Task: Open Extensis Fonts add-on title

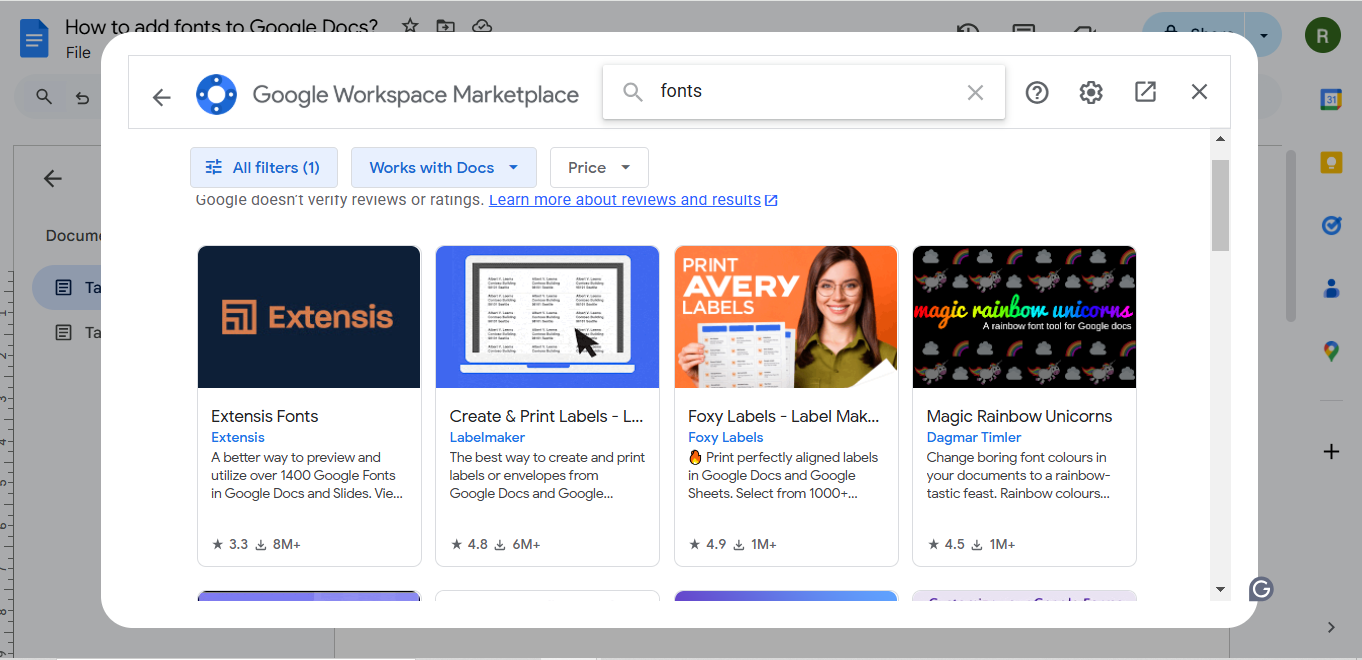Action: coord(265,416)
